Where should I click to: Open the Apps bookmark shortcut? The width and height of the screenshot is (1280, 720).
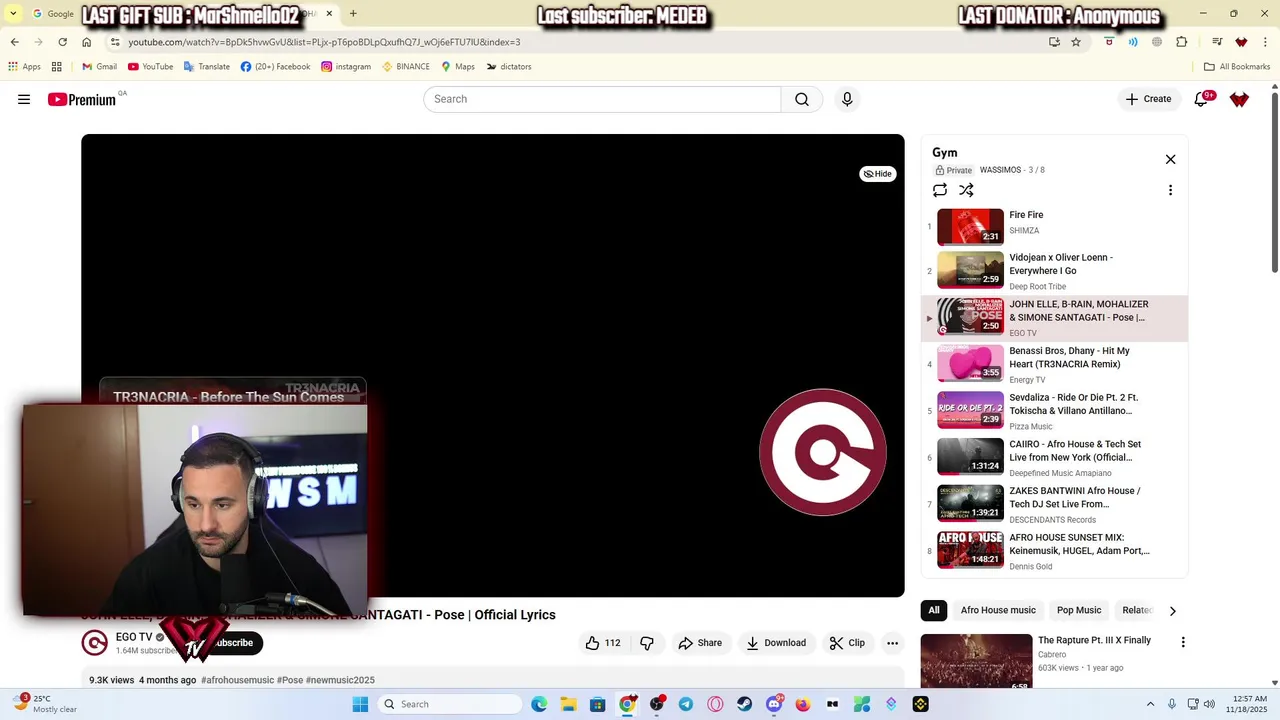(24, 67)
